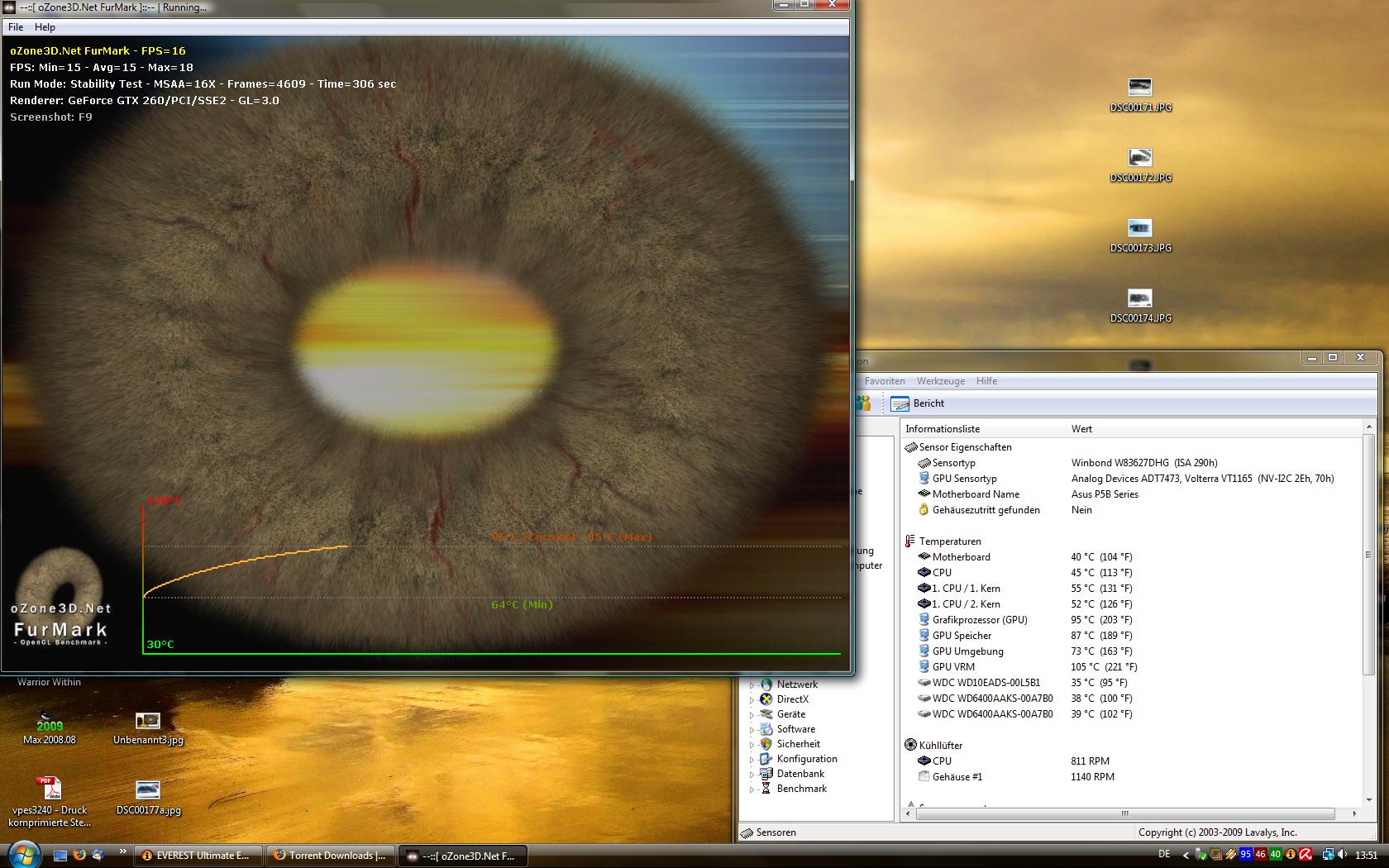The image size is (1389, 868).
Task: Select the Grafikprozessor (GPU) temperature row
Action: click(1131, 620)
